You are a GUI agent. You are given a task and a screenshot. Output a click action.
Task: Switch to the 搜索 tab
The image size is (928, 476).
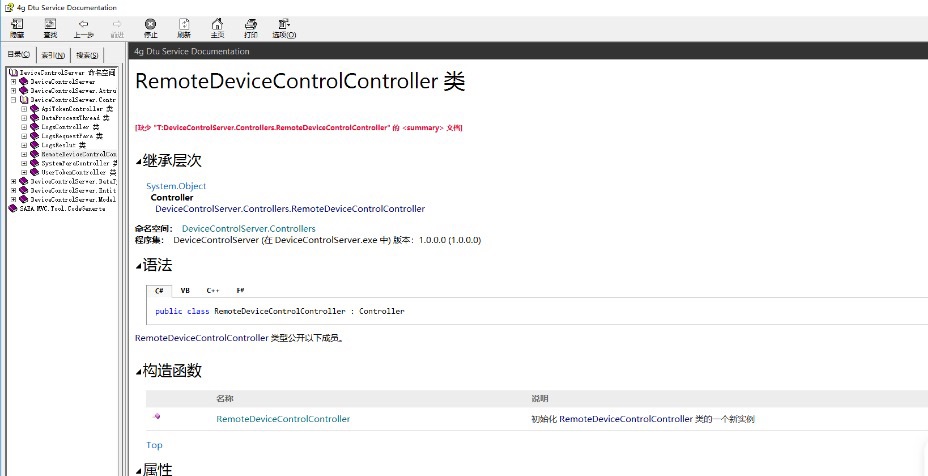click(x=87, y=55)
